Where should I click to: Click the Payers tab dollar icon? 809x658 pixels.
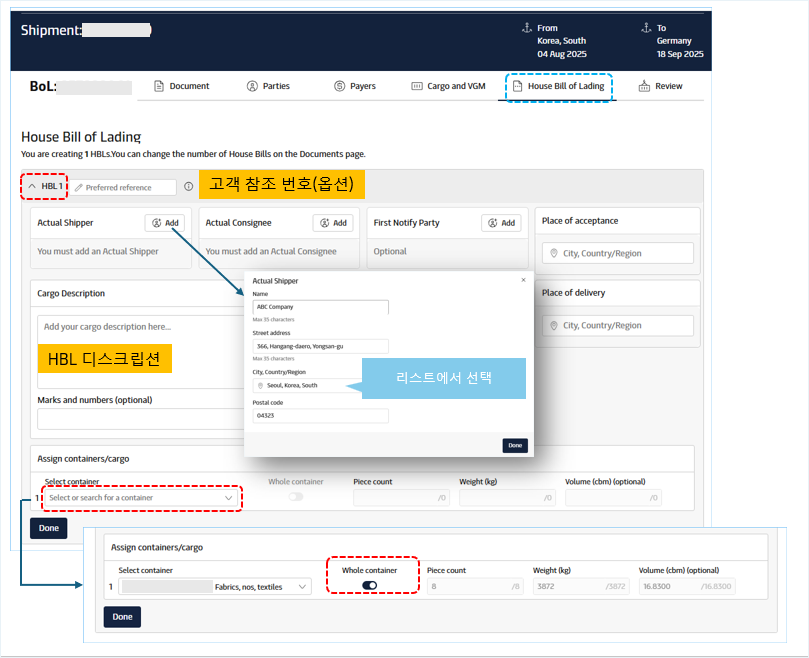pos(340,86)
